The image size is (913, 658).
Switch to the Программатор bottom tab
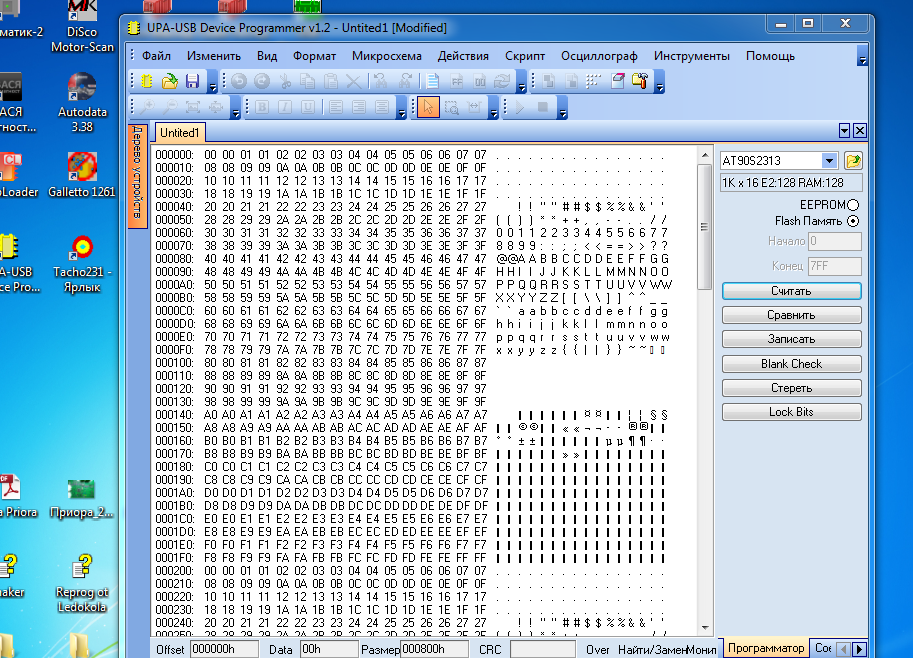click(x=766, y=648)
